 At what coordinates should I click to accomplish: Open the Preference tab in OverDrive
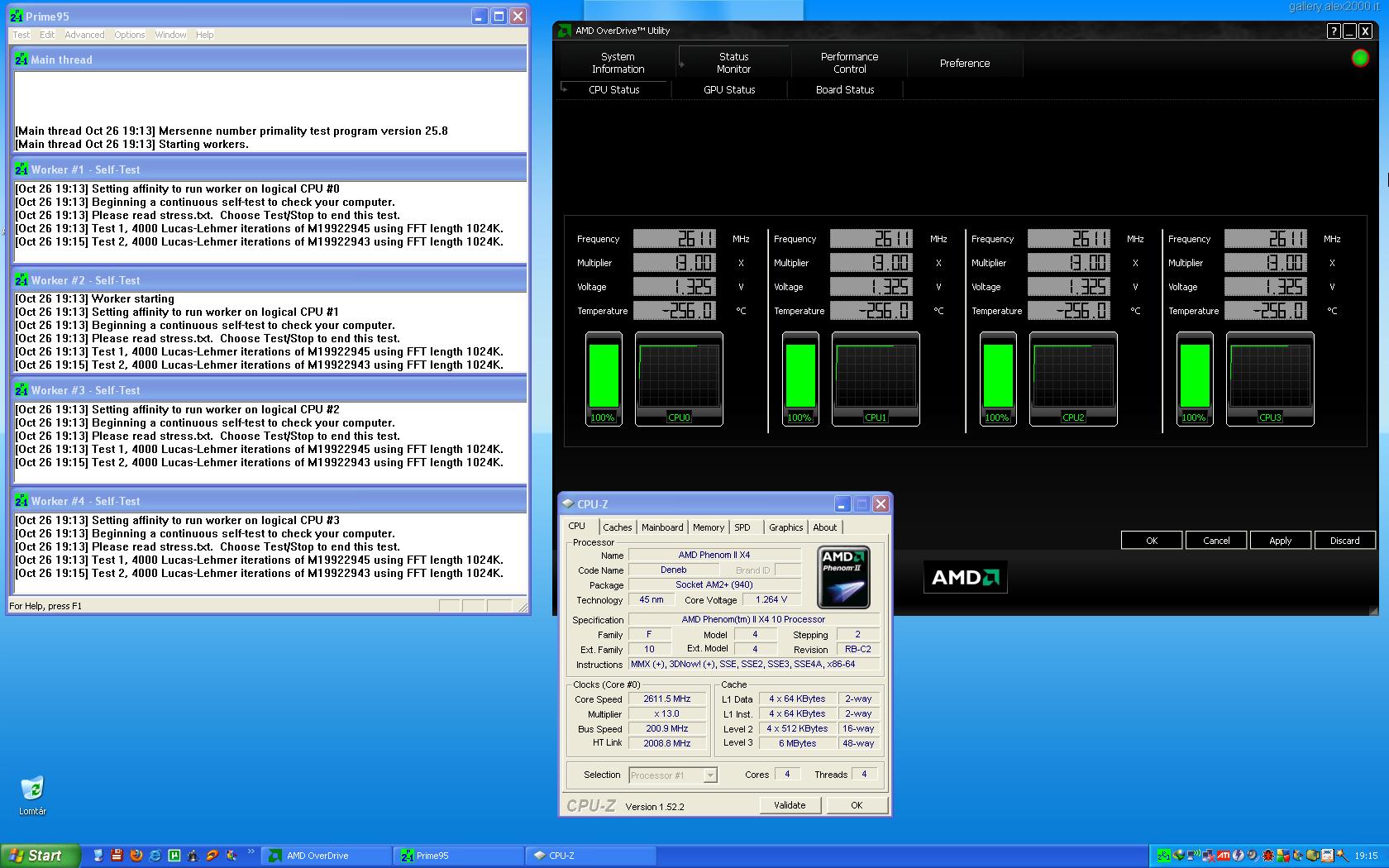[965, 63]
